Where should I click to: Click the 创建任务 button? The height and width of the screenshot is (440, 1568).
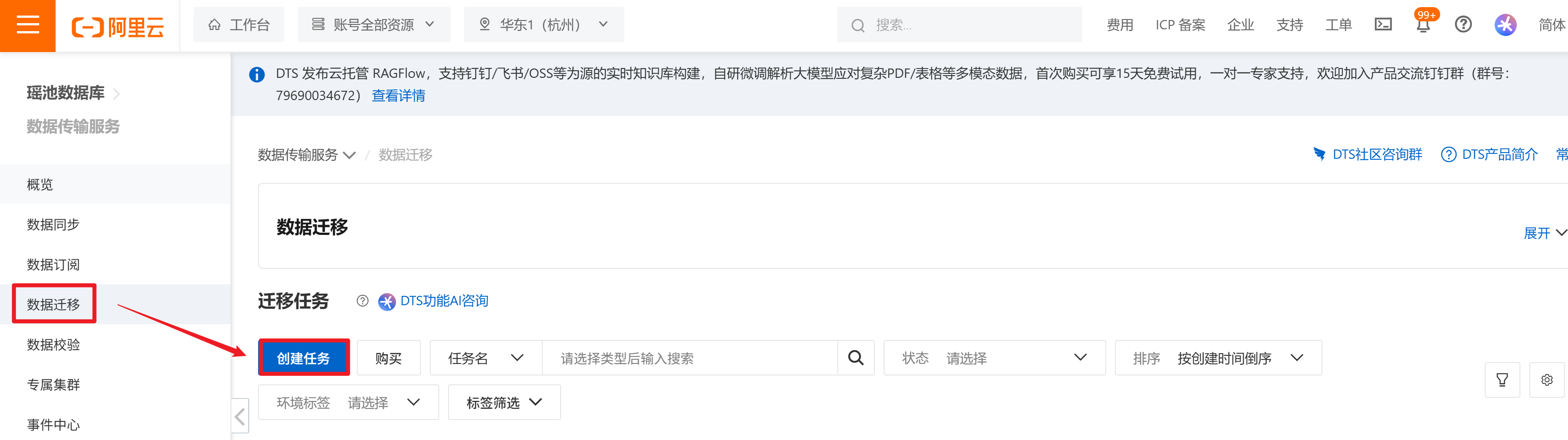coord(304,358)
